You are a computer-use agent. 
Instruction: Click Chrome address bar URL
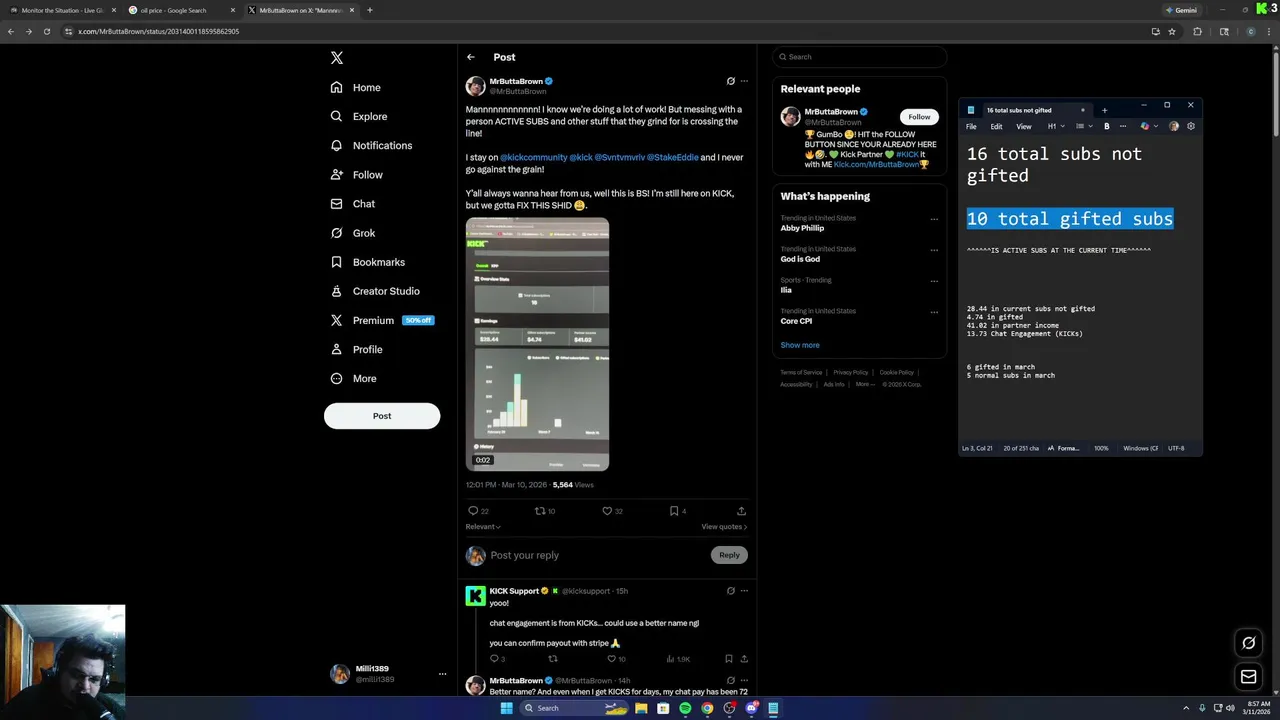click(x=158, y=31)
